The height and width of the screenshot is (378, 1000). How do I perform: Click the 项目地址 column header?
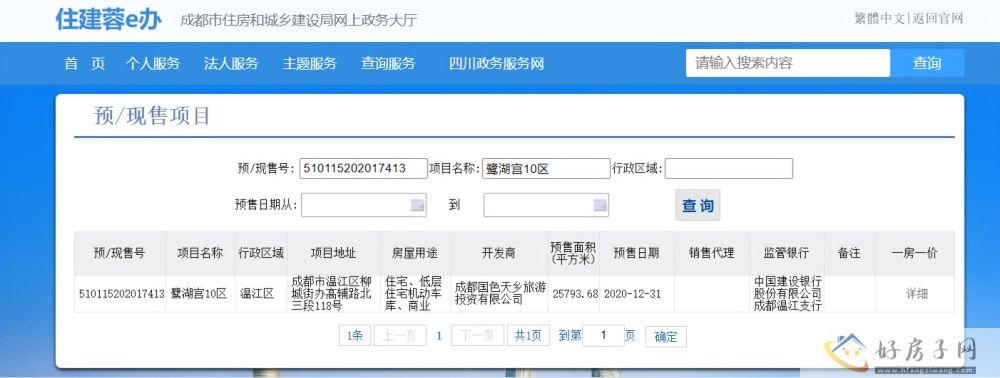(x=334, y=253)
